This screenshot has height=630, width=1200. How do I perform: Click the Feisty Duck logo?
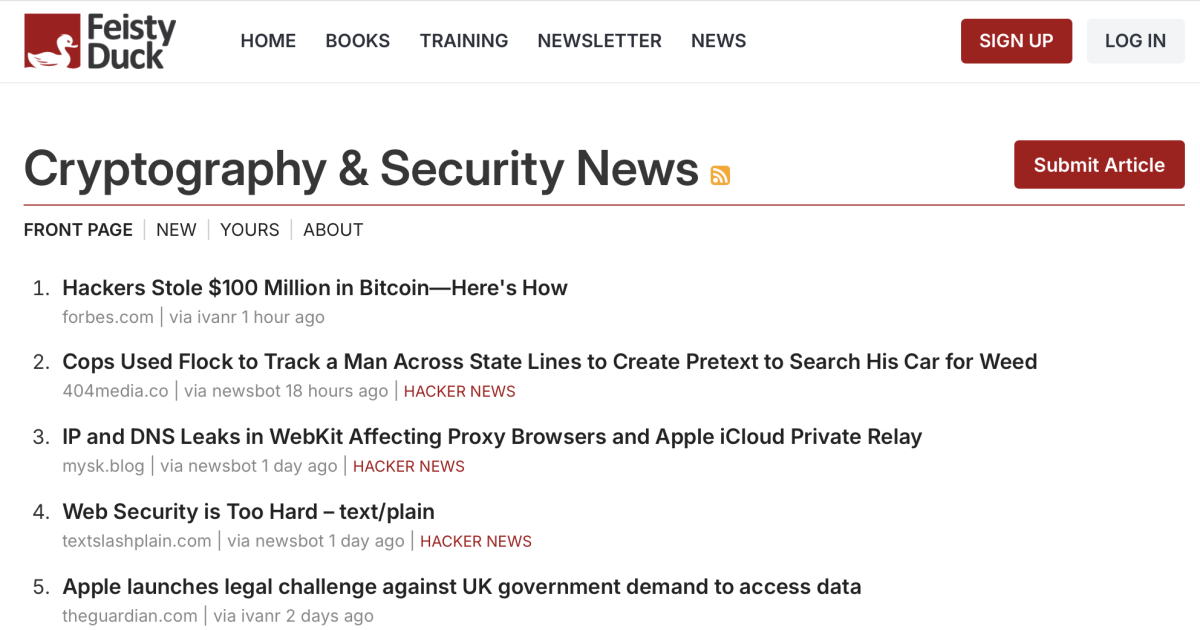[x=100, y=41]
